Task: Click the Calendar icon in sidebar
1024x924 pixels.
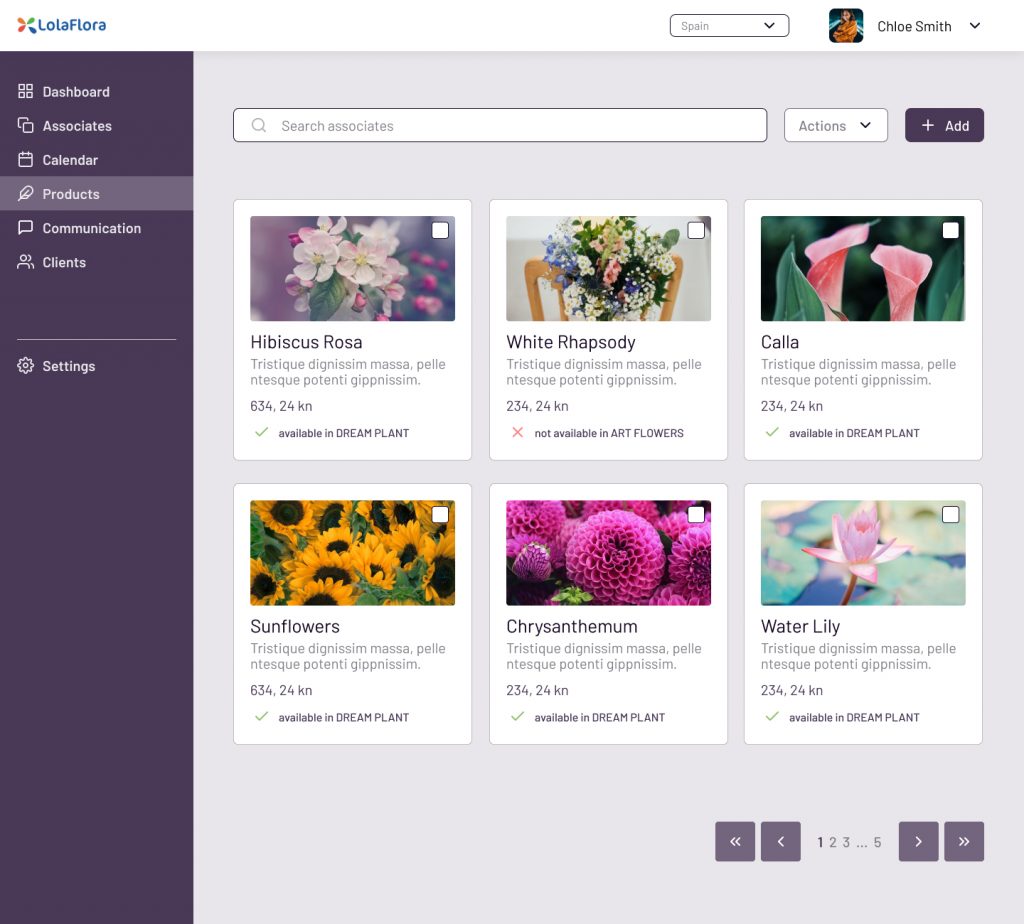Action: pyautogui.click(x=26, y=160)
